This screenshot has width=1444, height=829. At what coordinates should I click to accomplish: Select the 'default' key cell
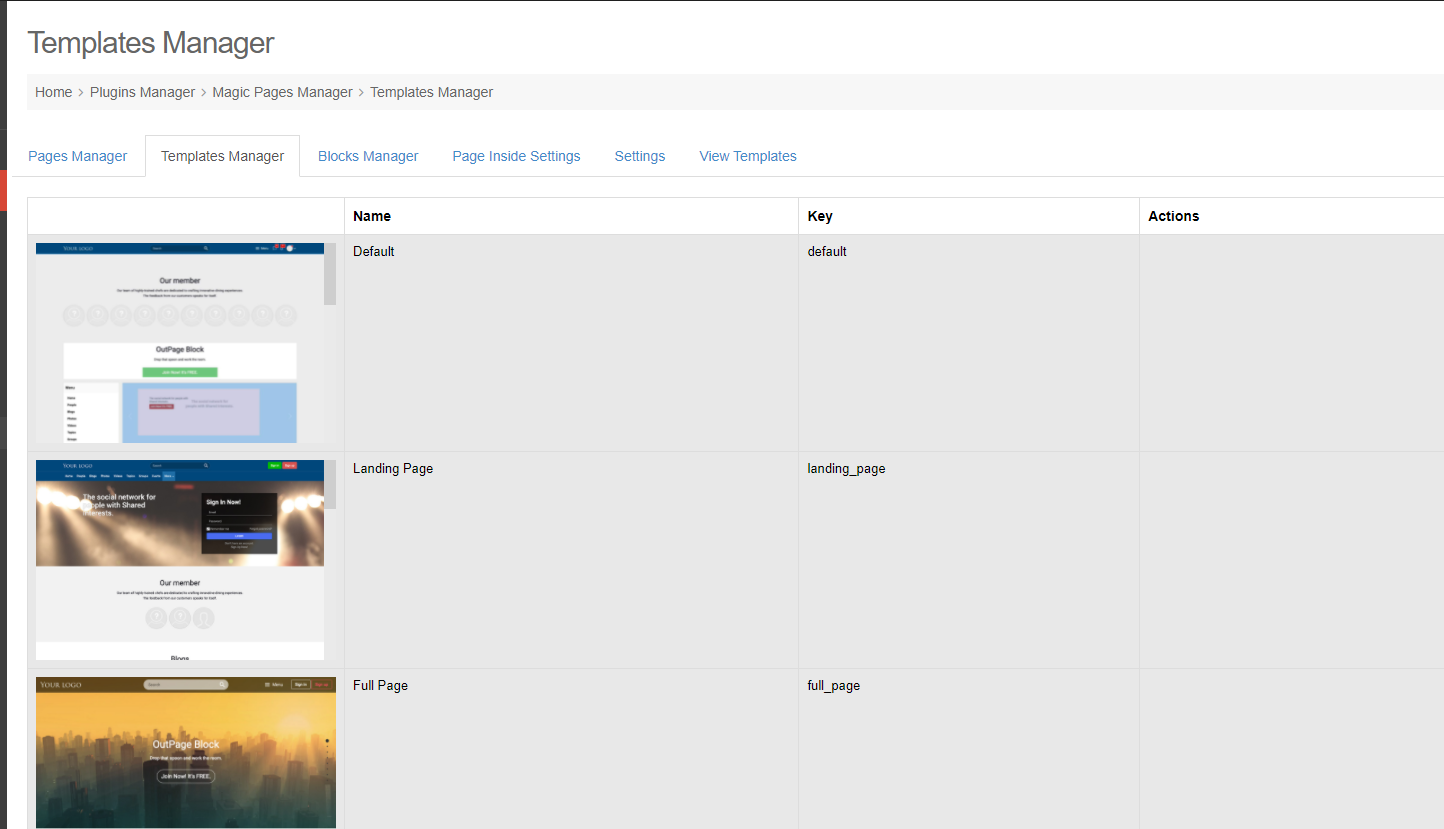pos(969,343)
